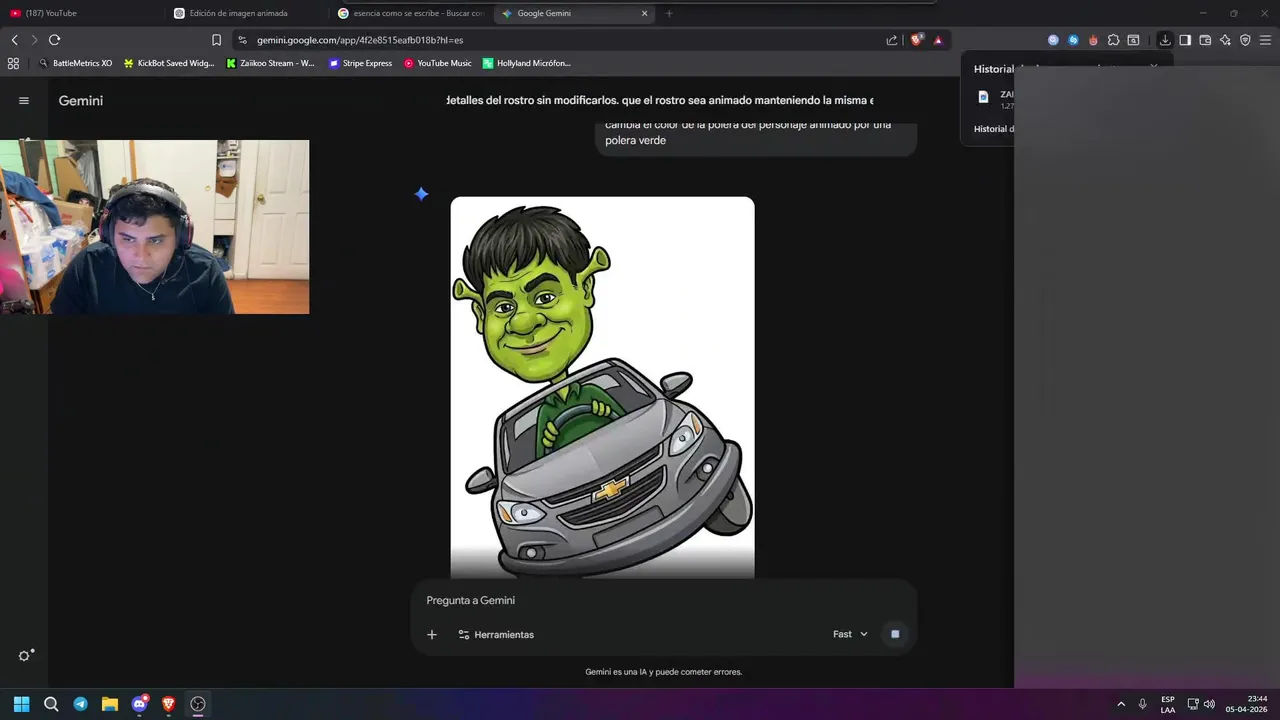Expand the Fast model selector dropdown
Image resolution: width=1280 pixels, height=720 pixels.
pos(850,634)
